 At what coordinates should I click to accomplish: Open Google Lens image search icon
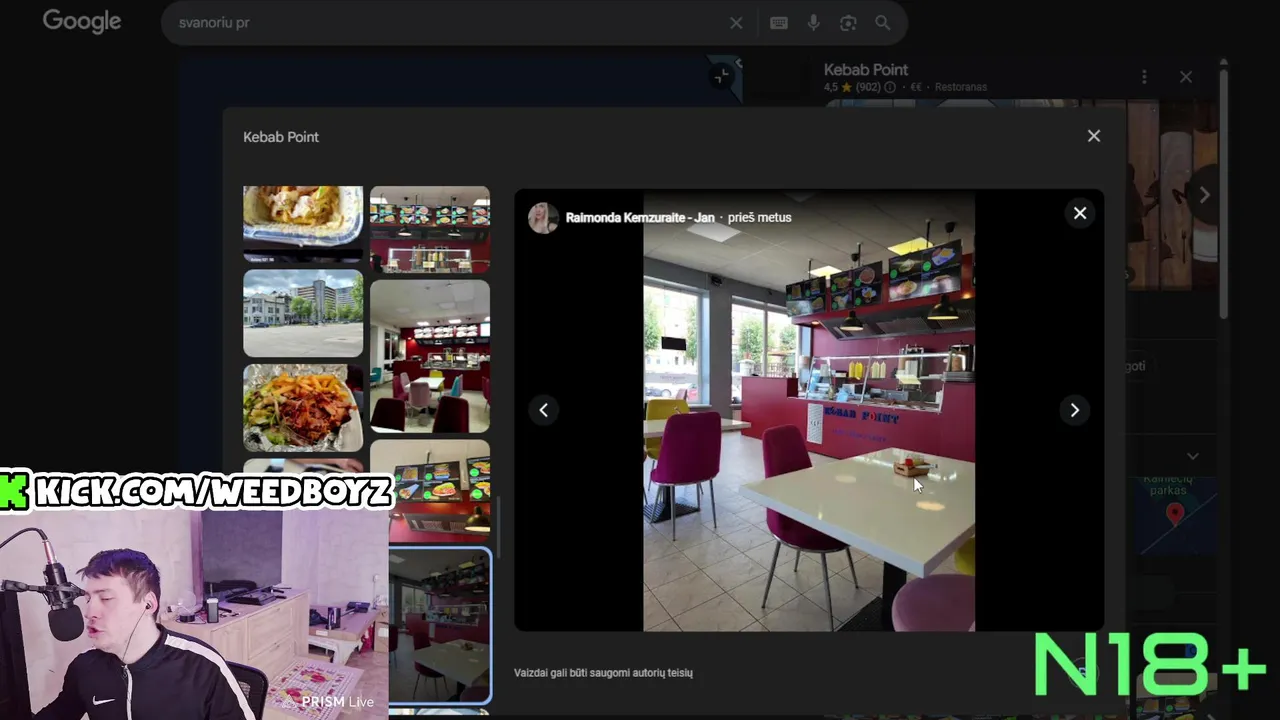pos(848,23)
